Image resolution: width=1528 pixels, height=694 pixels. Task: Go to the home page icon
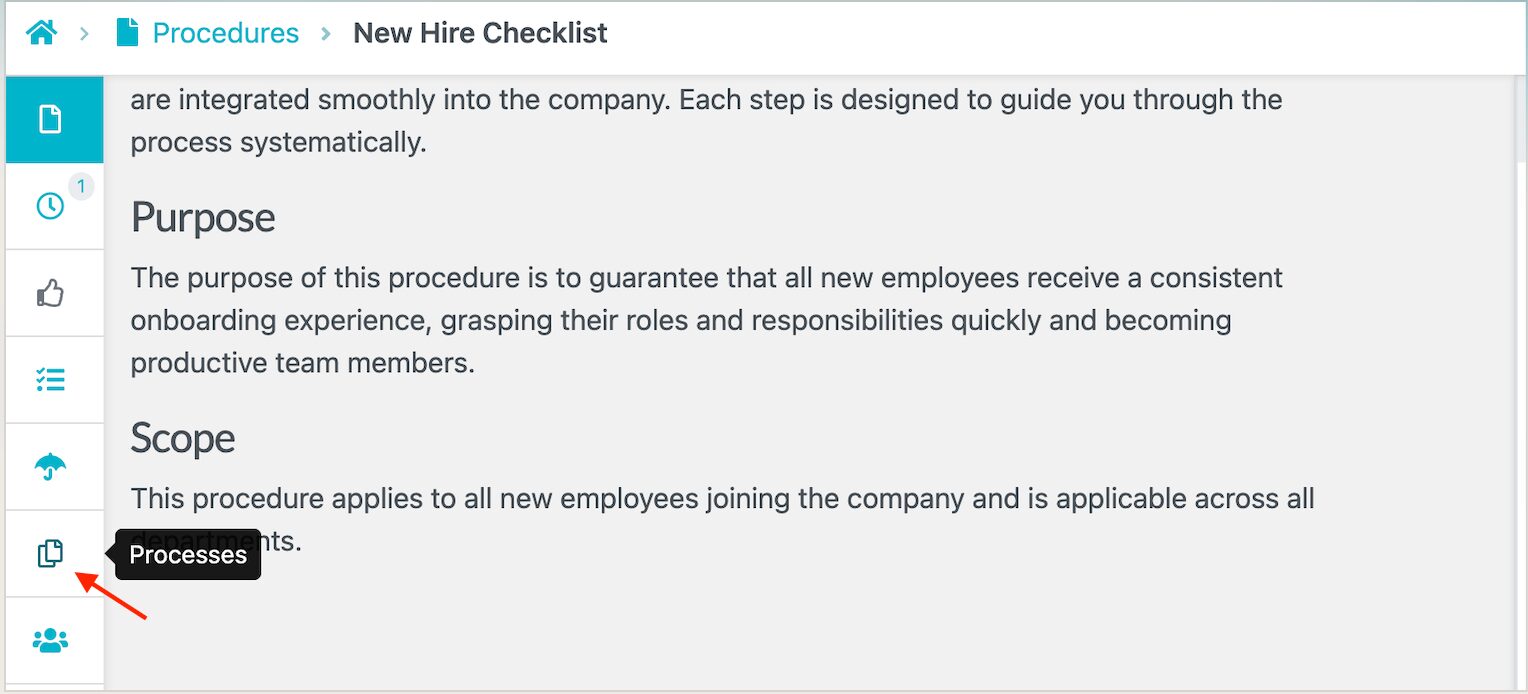(x=41, y=33)
